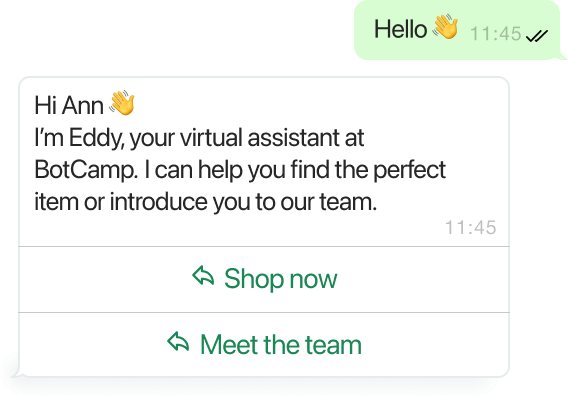Viewport: 568px width, 400px height.
Task: Click the I'm Eddy virtual assistant text line
Action: (199, 138)
